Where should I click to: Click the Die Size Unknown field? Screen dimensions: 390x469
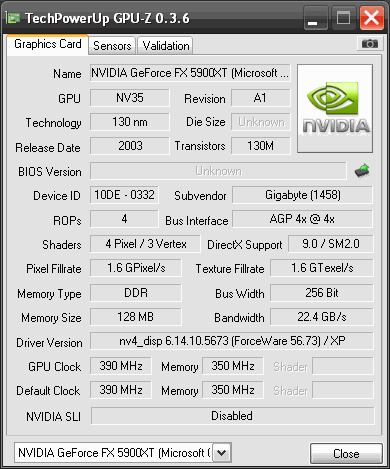click(x=260, y=122)
